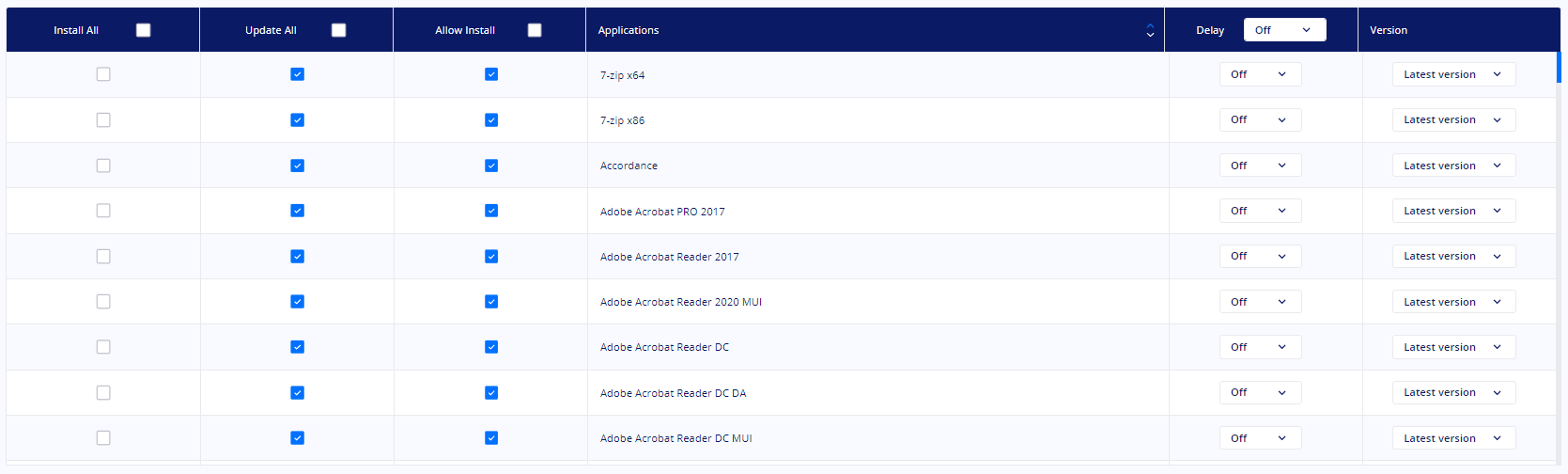Untick Allow Install for 7-zip x64
Screen dimensions: 1568x474
[491, 74]
